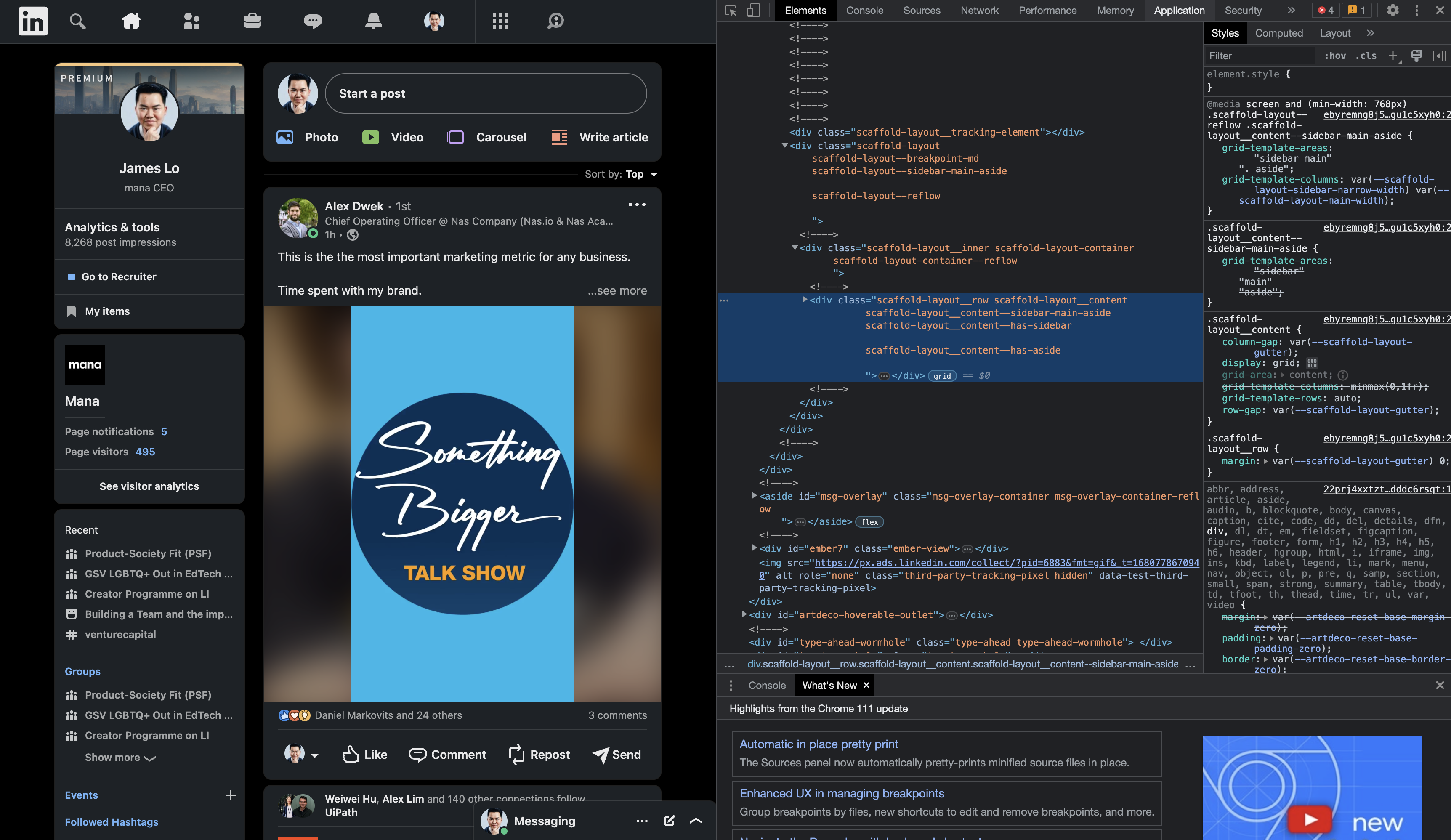Open the Sort by Top dropdown
This screenshot has width=1451, height=840.
[x=621, y=174]
